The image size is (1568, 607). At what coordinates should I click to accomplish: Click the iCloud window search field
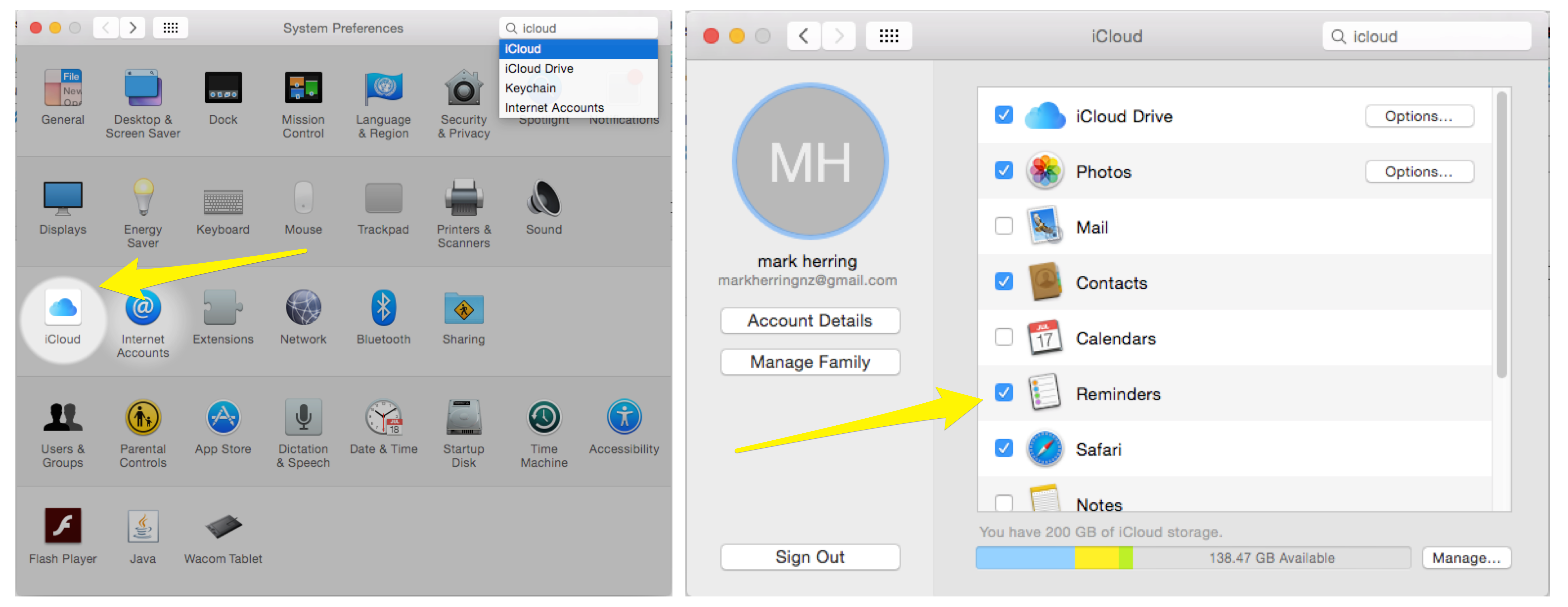pyautogui.click(x=1427, y=36)
